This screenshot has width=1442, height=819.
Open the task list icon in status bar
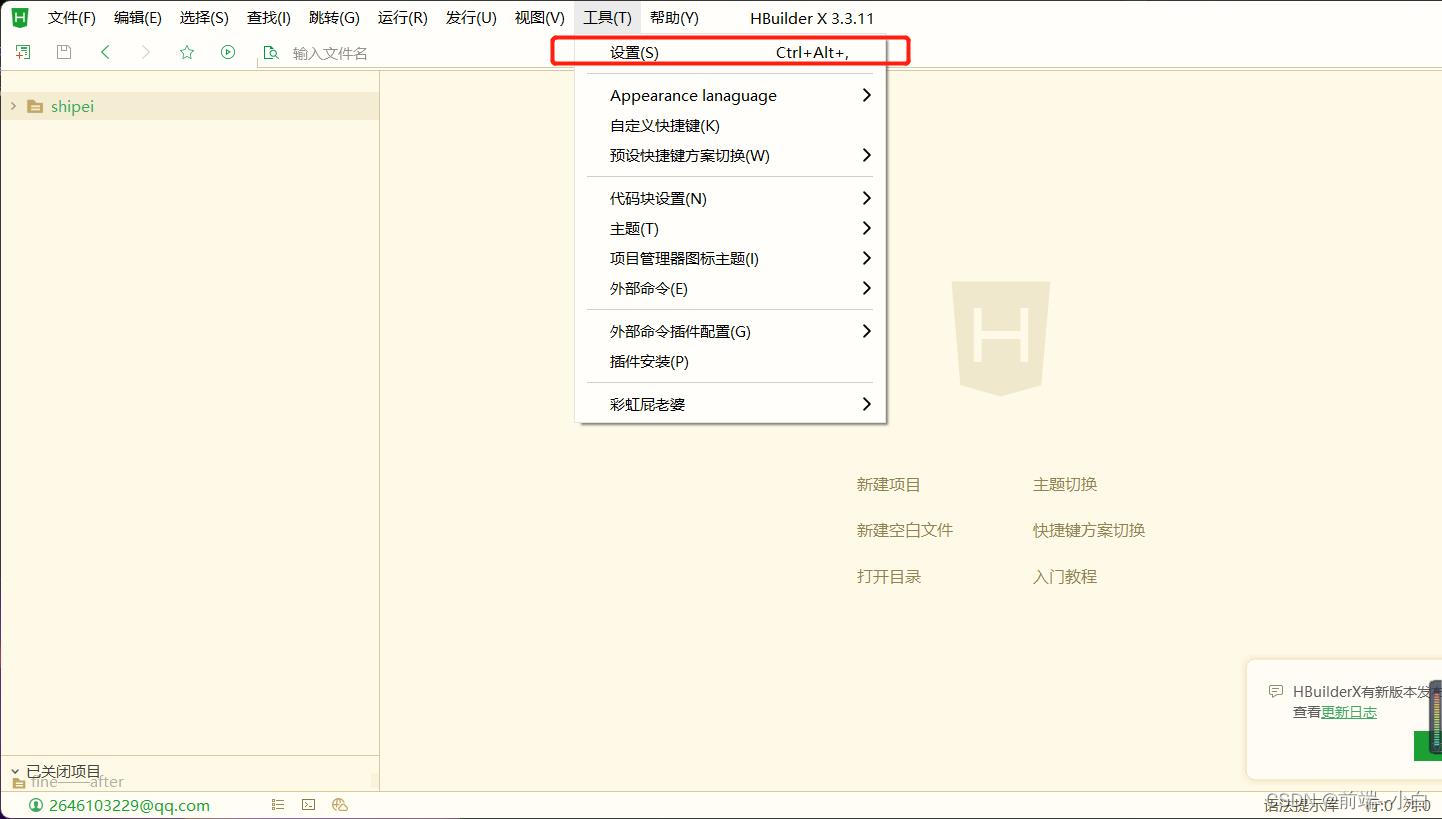(x=277, y=804)
